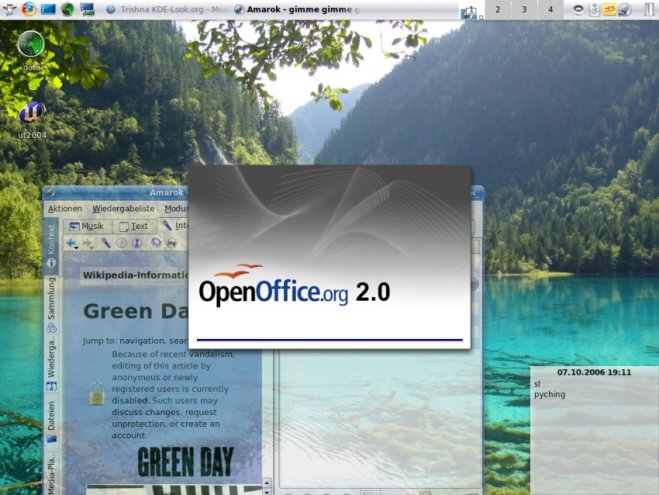Click the OpenOffice loading progress bar
This screenshot has height=495, width=659.
[330, 339]
